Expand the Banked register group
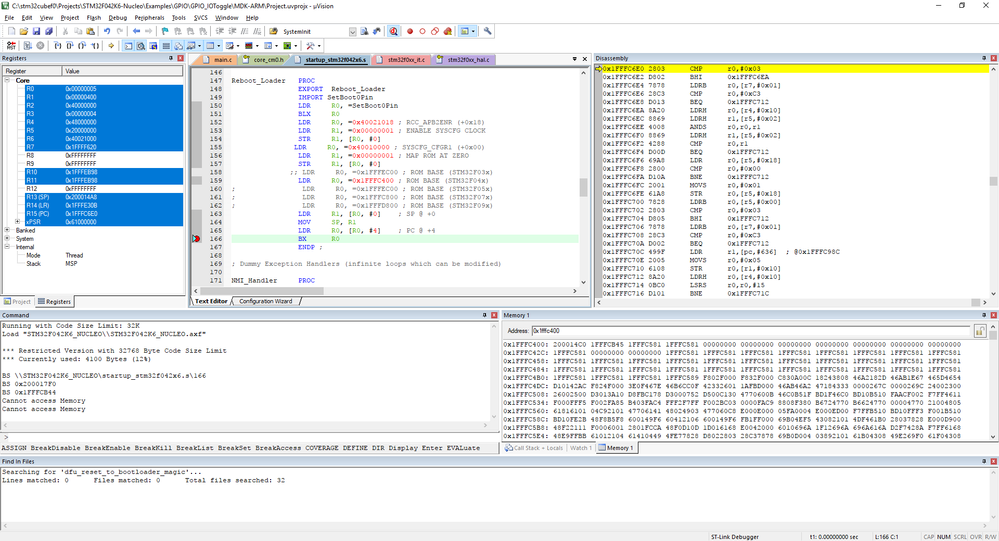 pyautogui.click(x=8, y=230)
